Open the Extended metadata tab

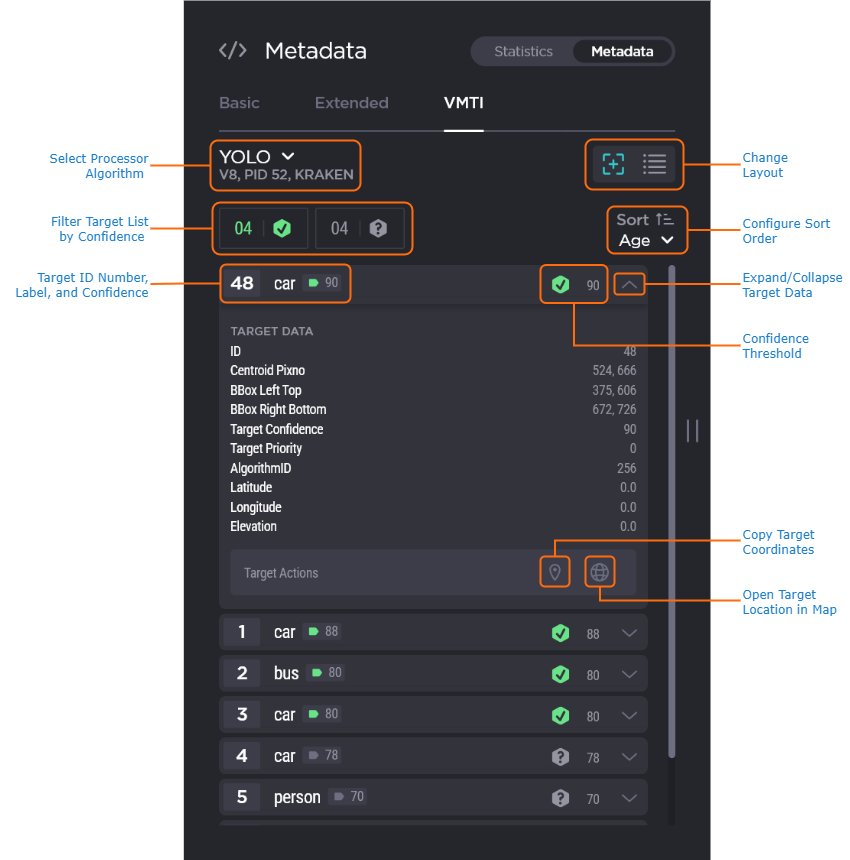pyautogui.click(x=351, y=103)
